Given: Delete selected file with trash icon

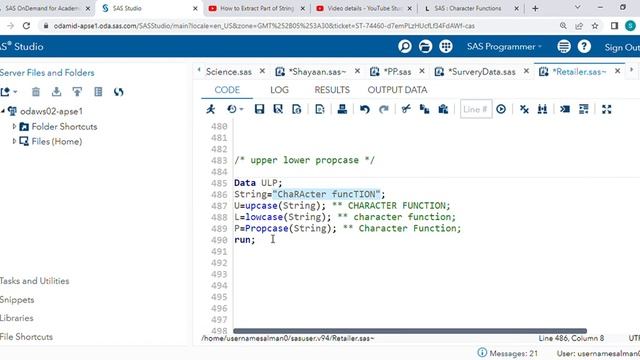Looking at the screenshot, I should 36,92.
